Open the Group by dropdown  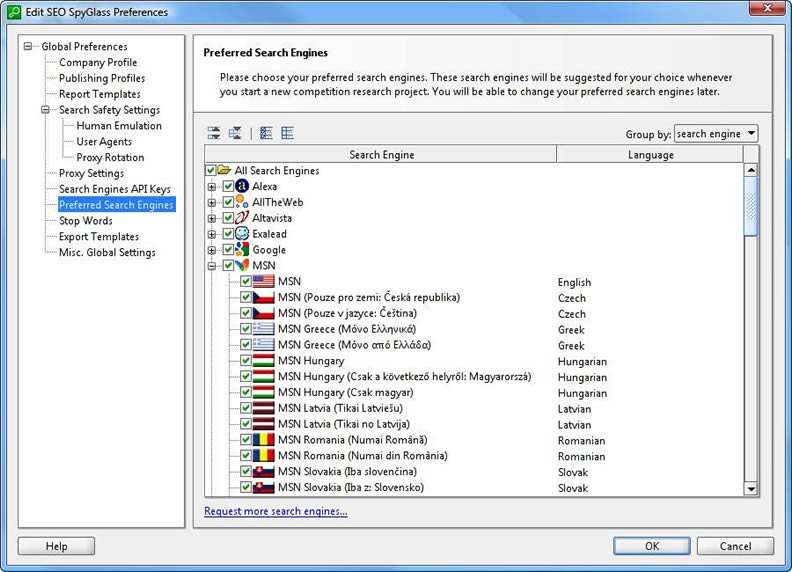(x=716, y=134)
